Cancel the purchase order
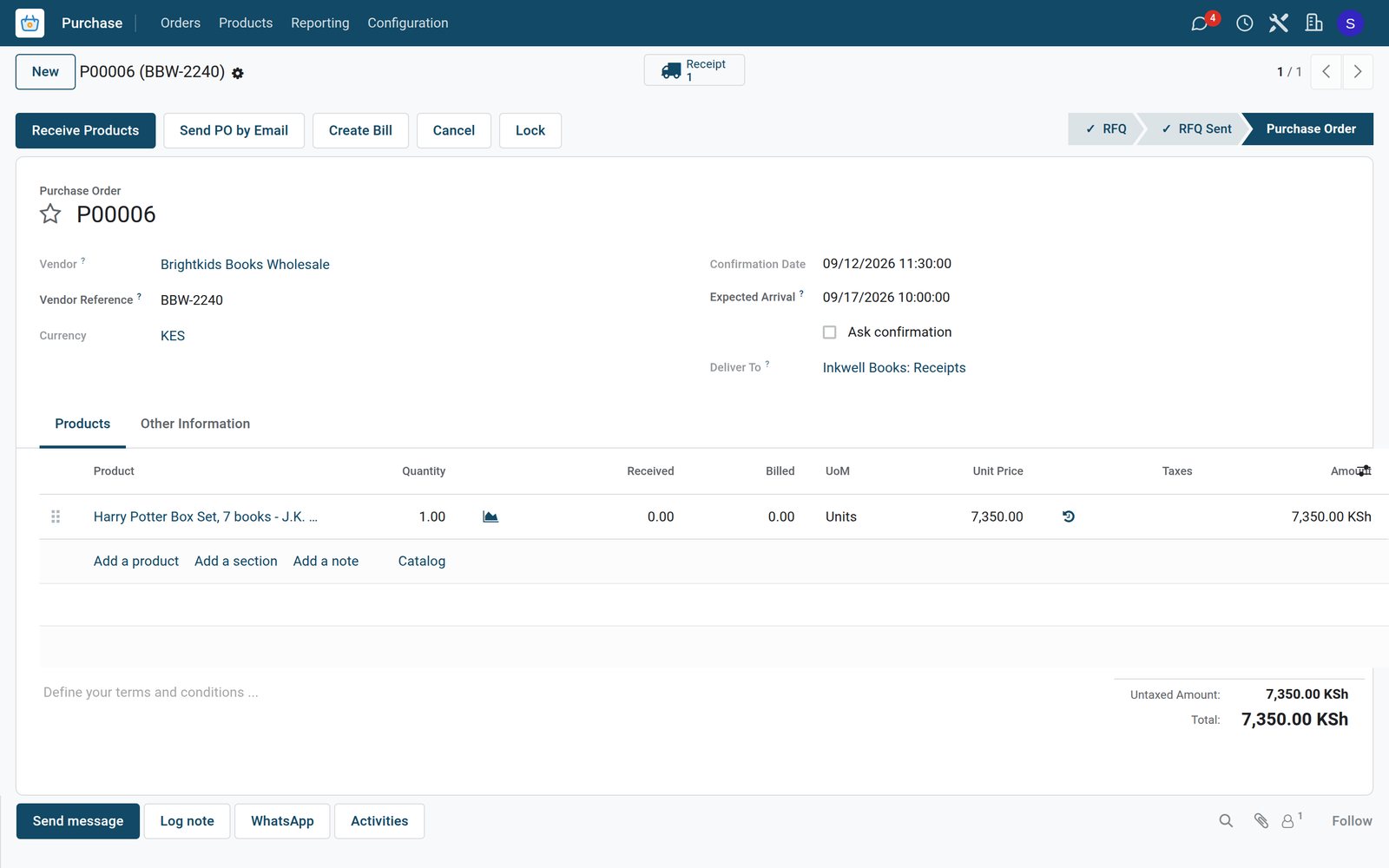The width and height of the screenshot is (1389, 868). point(454,130)
